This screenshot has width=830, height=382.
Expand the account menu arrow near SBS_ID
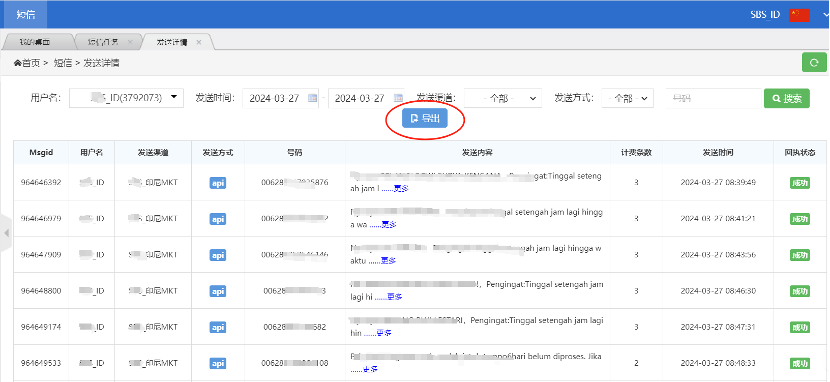tap(825, 15)
